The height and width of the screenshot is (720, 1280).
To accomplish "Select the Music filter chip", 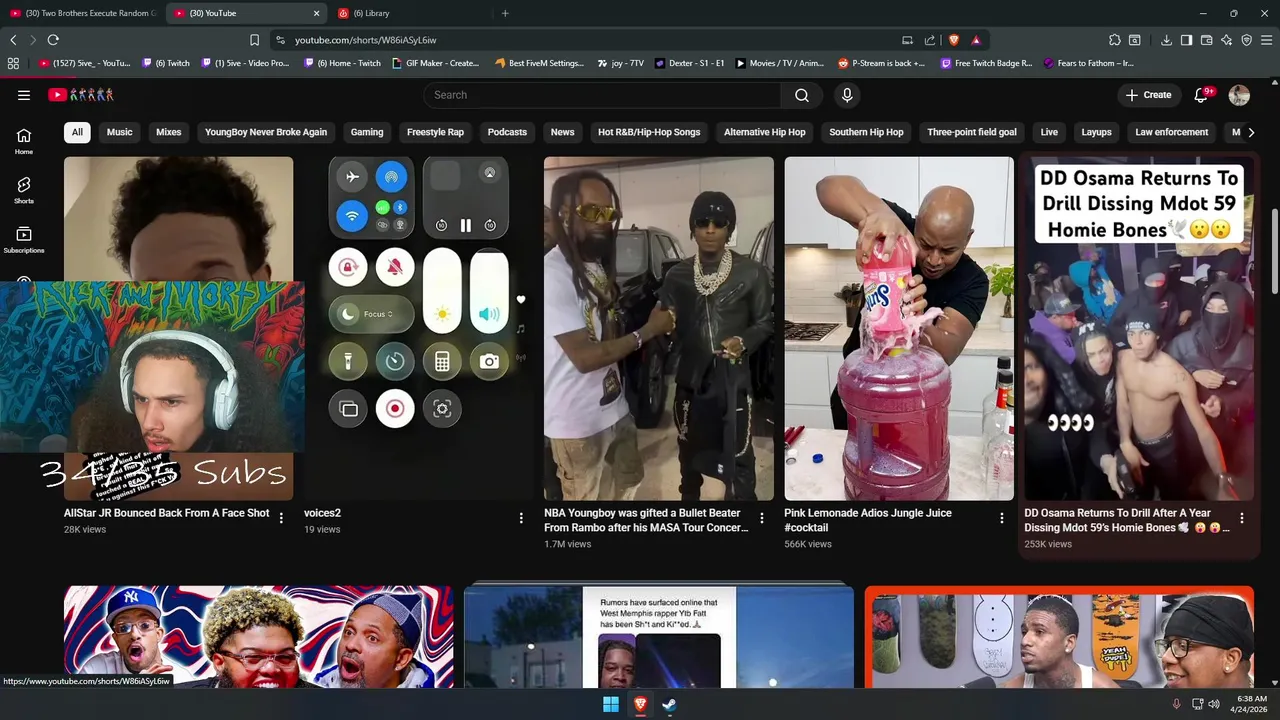I will click(x=120, y=132).
